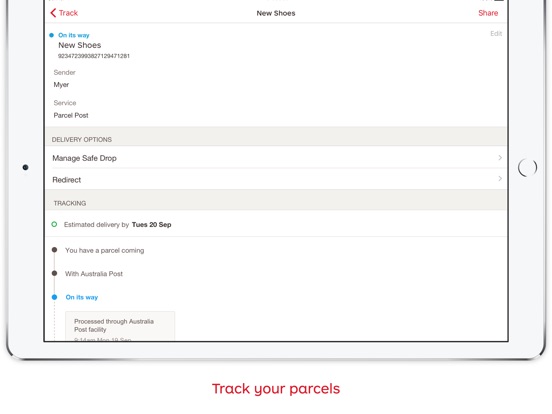Tap chevron arrow on Redirect row

coord(500,179)
